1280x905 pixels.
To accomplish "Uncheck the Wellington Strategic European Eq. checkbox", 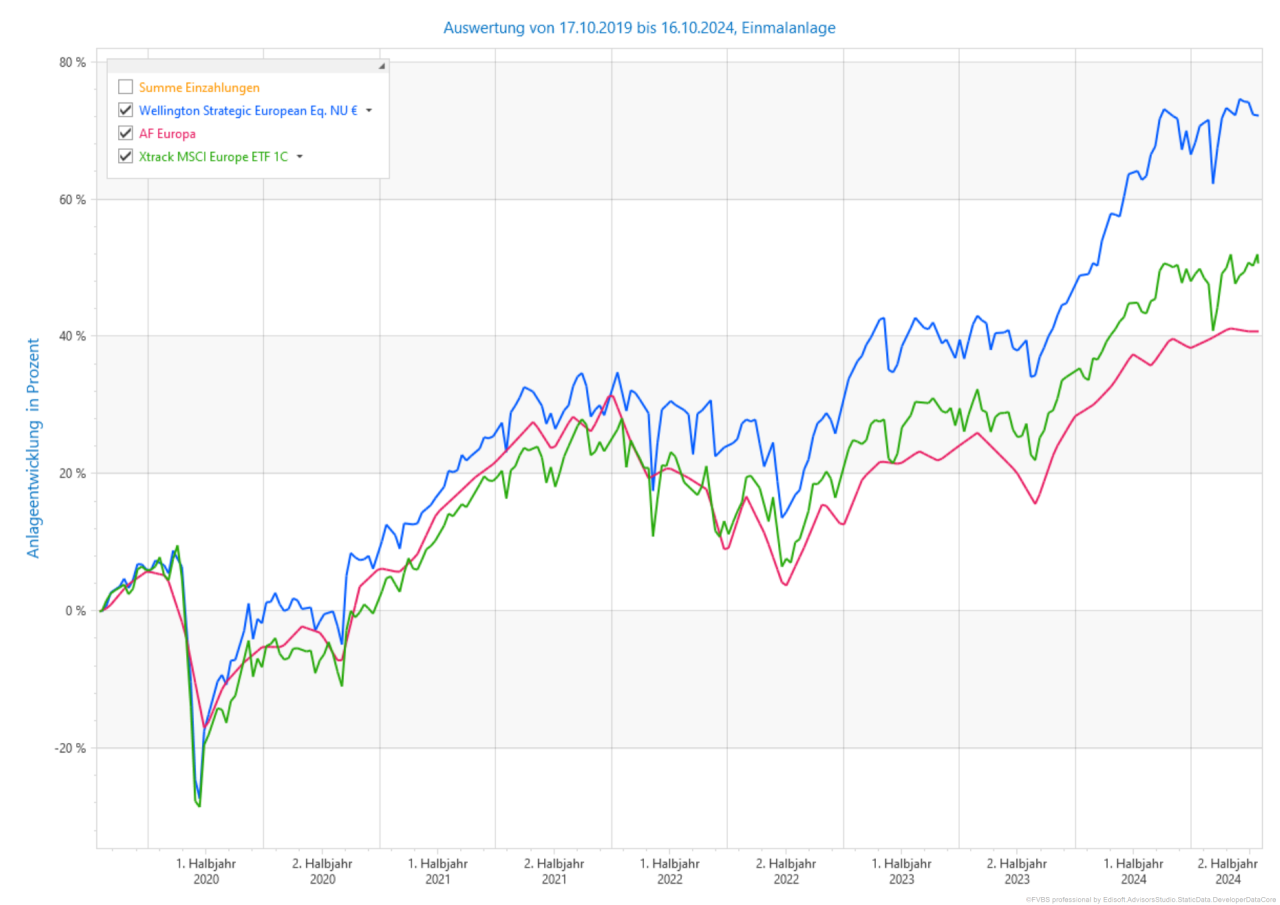I will pos(126,110).
